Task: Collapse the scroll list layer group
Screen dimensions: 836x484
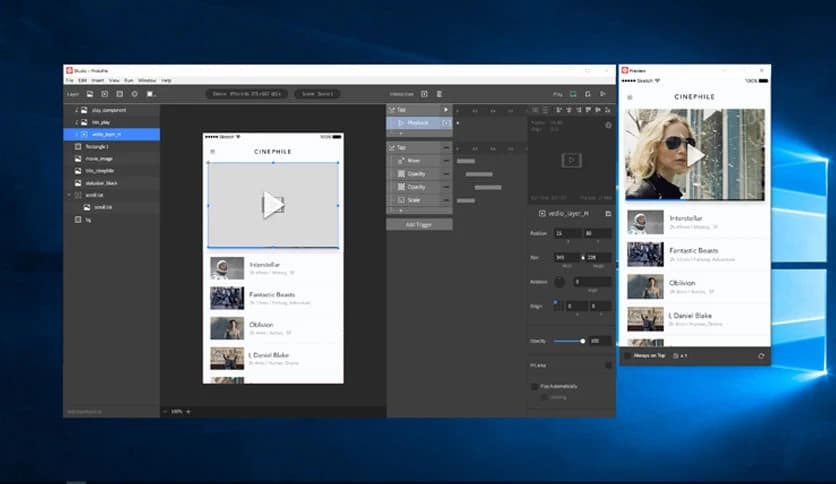Action: point(69,195)
